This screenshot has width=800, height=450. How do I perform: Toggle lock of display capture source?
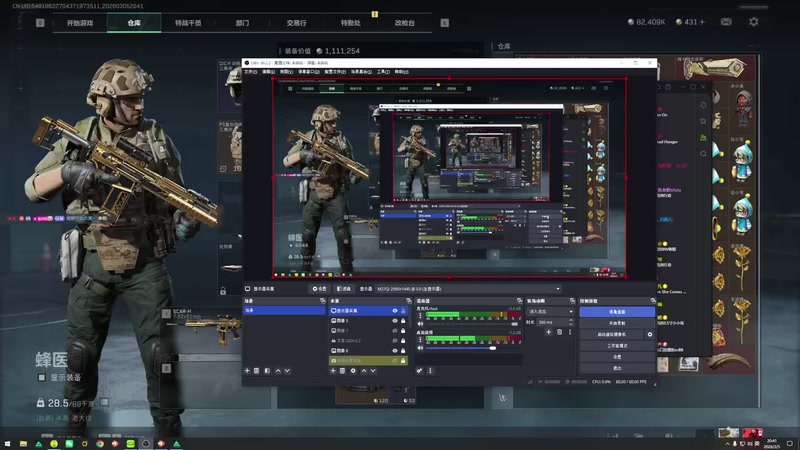(x=403, y=310)
